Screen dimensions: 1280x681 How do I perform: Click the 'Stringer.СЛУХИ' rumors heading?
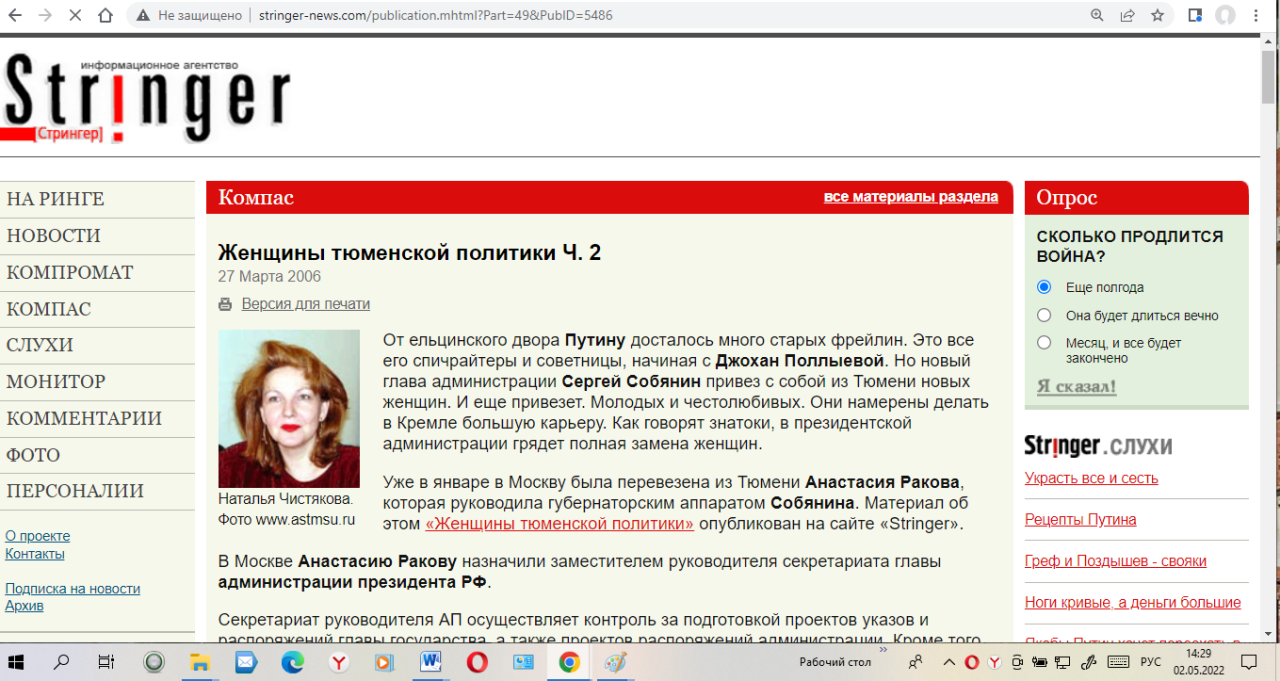pyautogui.click(x=1098, y=446)
